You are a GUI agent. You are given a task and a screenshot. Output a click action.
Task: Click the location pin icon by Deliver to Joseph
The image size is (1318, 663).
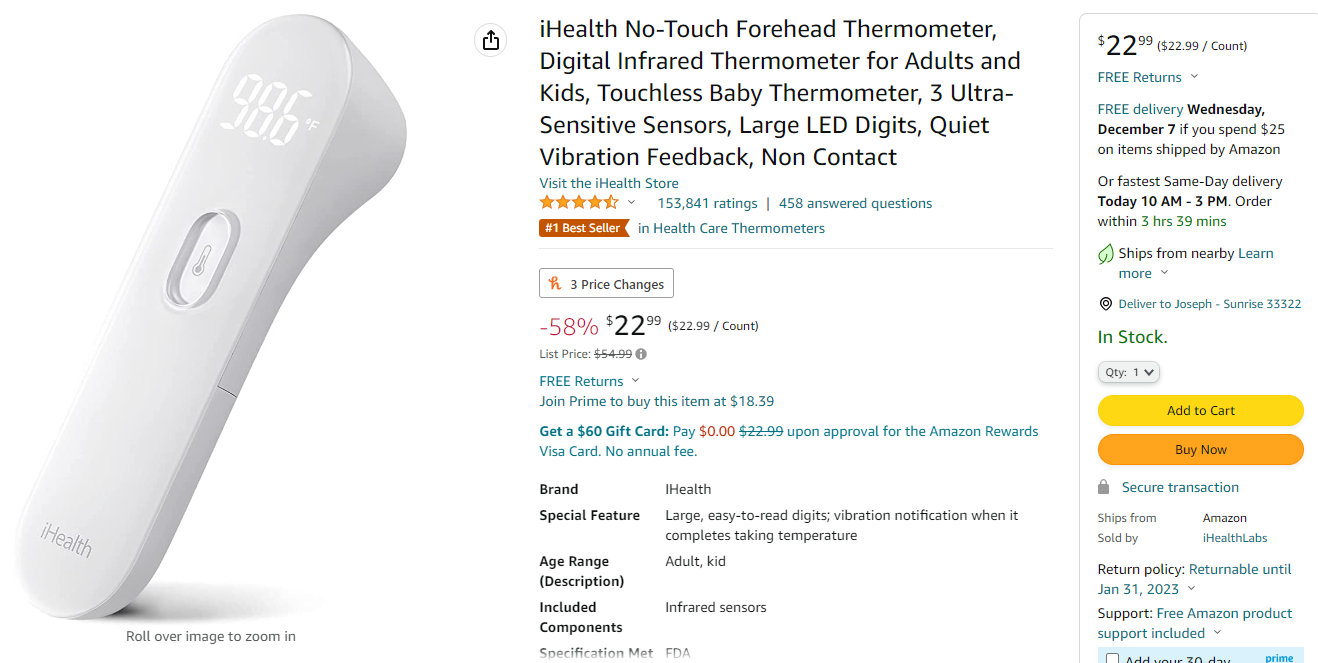click(1106, 304)
